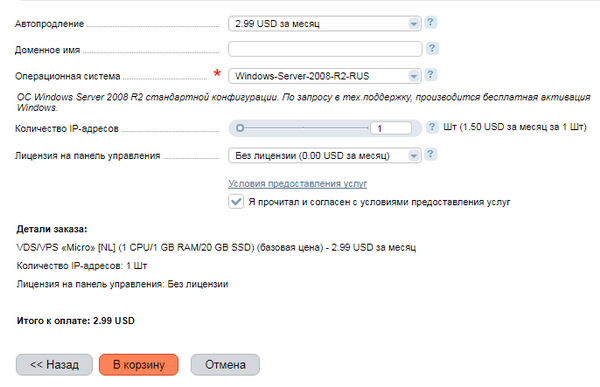Screen dimensions: 600x387
Task: Click help icon next to IP-адресов slider
Action: coord(432,127)
